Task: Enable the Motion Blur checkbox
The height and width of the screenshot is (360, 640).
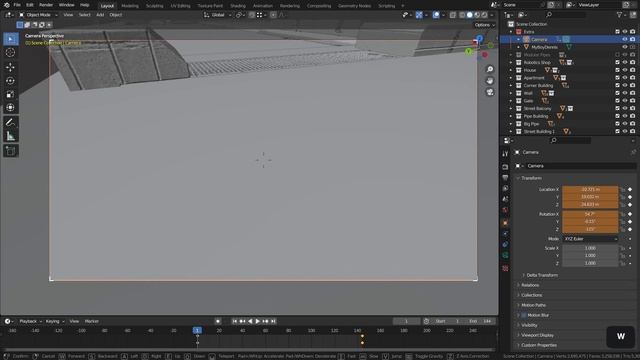Action: point(524,315)
